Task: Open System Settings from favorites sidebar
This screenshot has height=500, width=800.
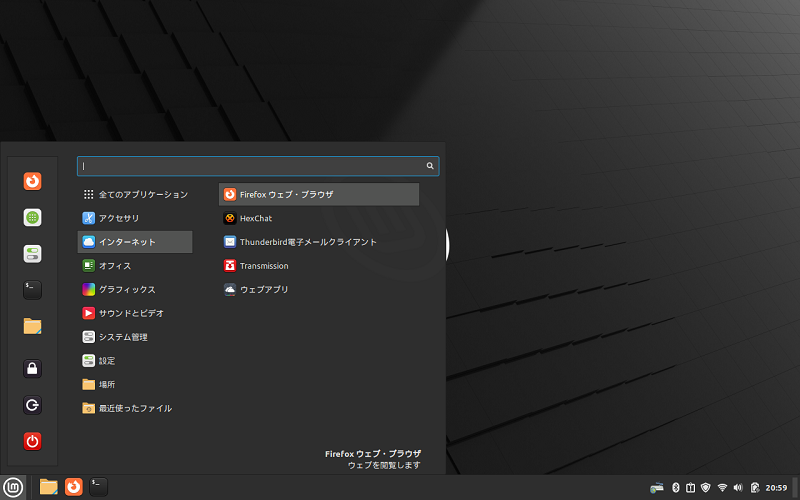Action: (x=32, y=254)
